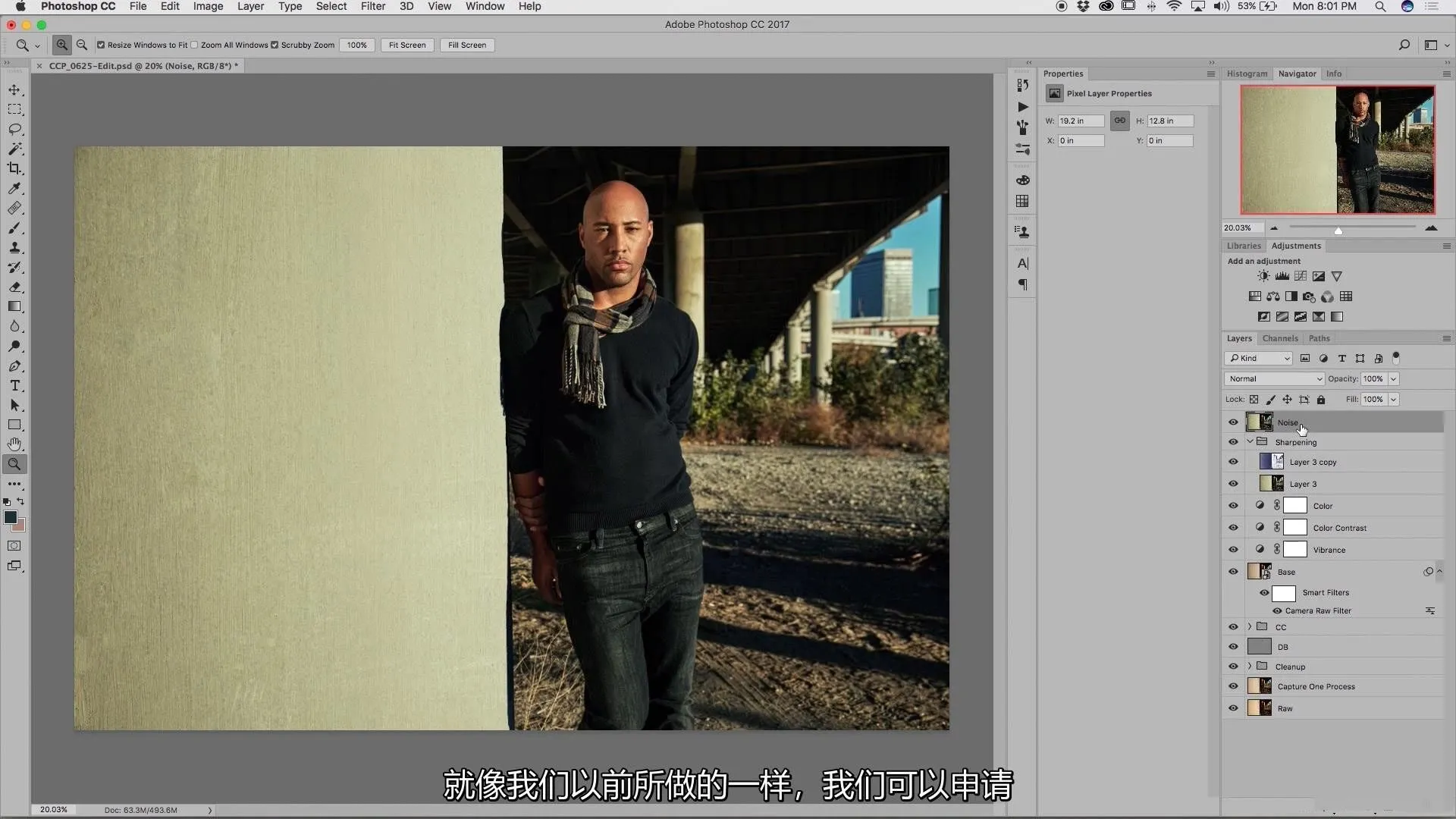Open the Blend Mode dropdown
Viewport: 1456px width, 819px height.
point(1273,378)
